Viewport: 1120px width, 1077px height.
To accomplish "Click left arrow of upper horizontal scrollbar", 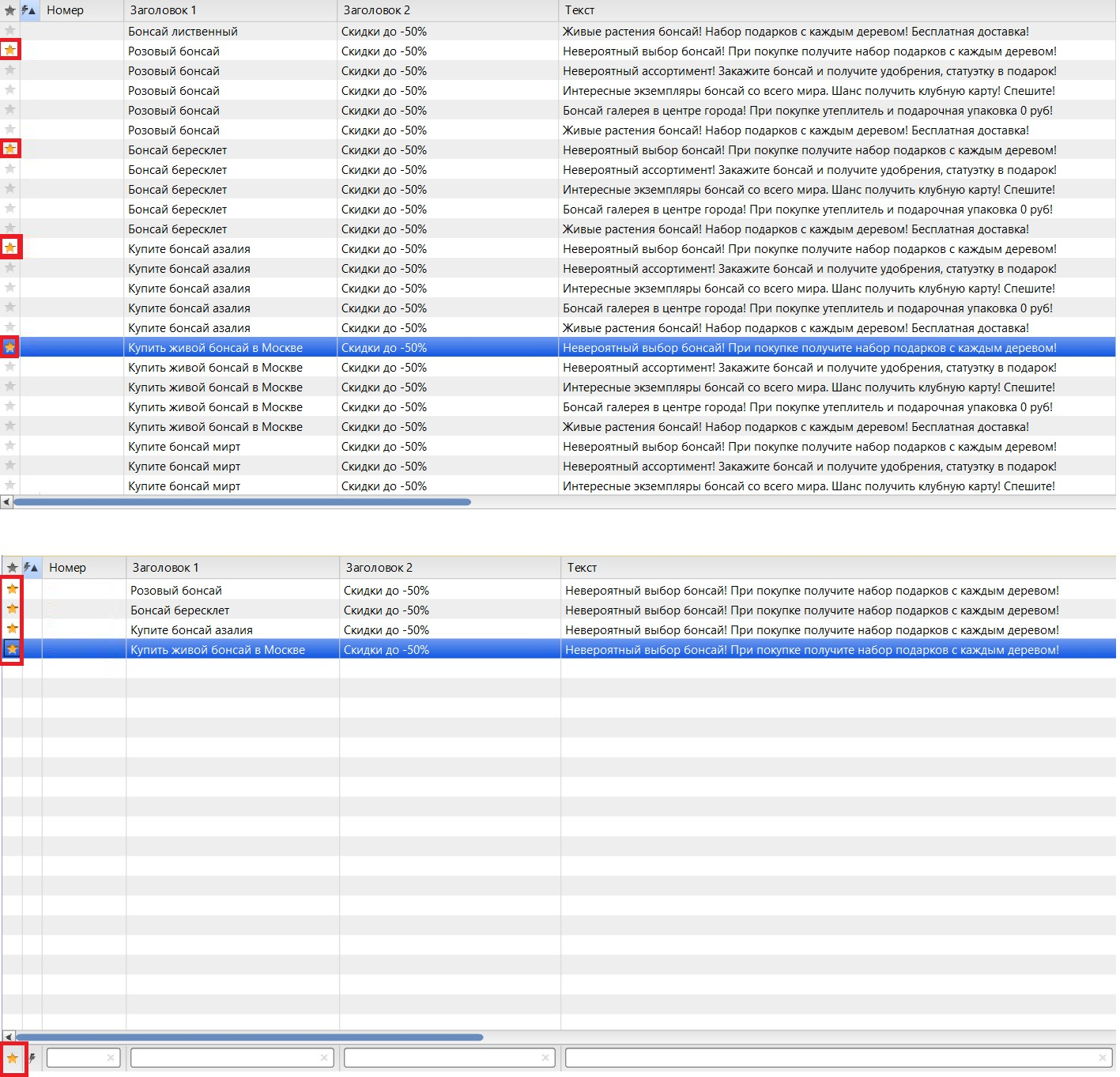I will coord(6,502).
